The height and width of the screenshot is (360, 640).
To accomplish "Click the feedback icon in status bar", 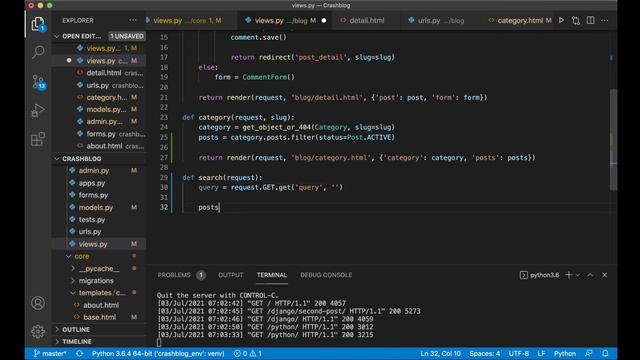I will tap(589, 353).
